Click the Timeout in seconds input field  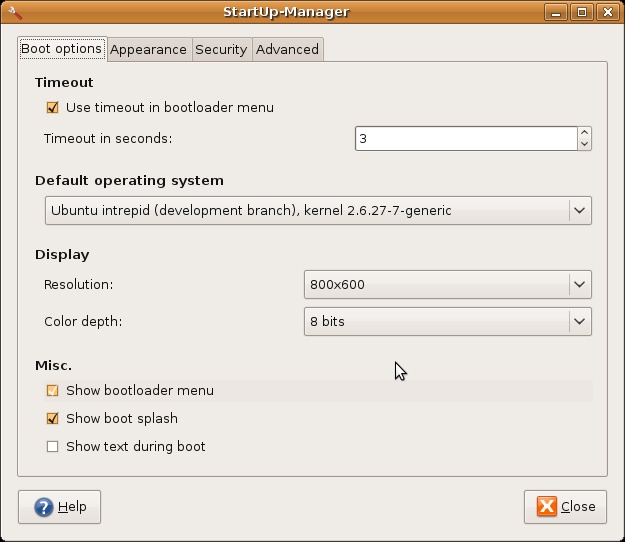click(x=466, y=139)
